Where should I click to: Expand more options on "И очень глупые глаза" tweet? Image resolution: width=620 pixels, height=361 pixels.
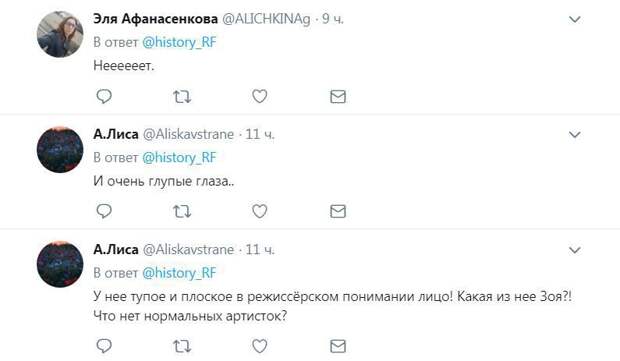pyautogui.click(x=575, y=135)
